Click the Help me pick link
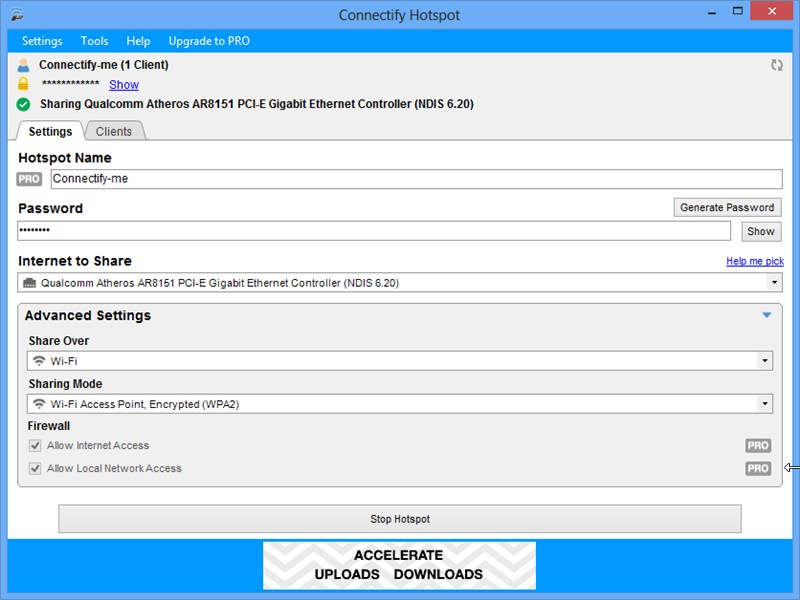800x600 pixels. click(755, 261)
